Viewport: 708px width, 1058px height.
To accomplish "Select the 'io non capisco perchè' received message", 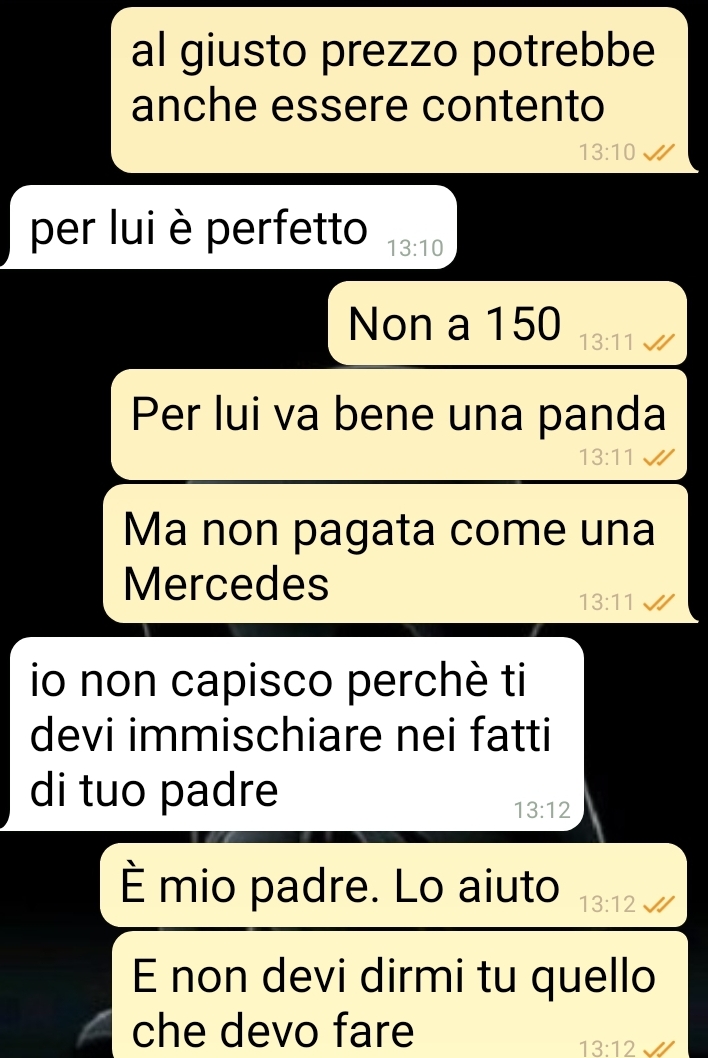I will (293, 733).
